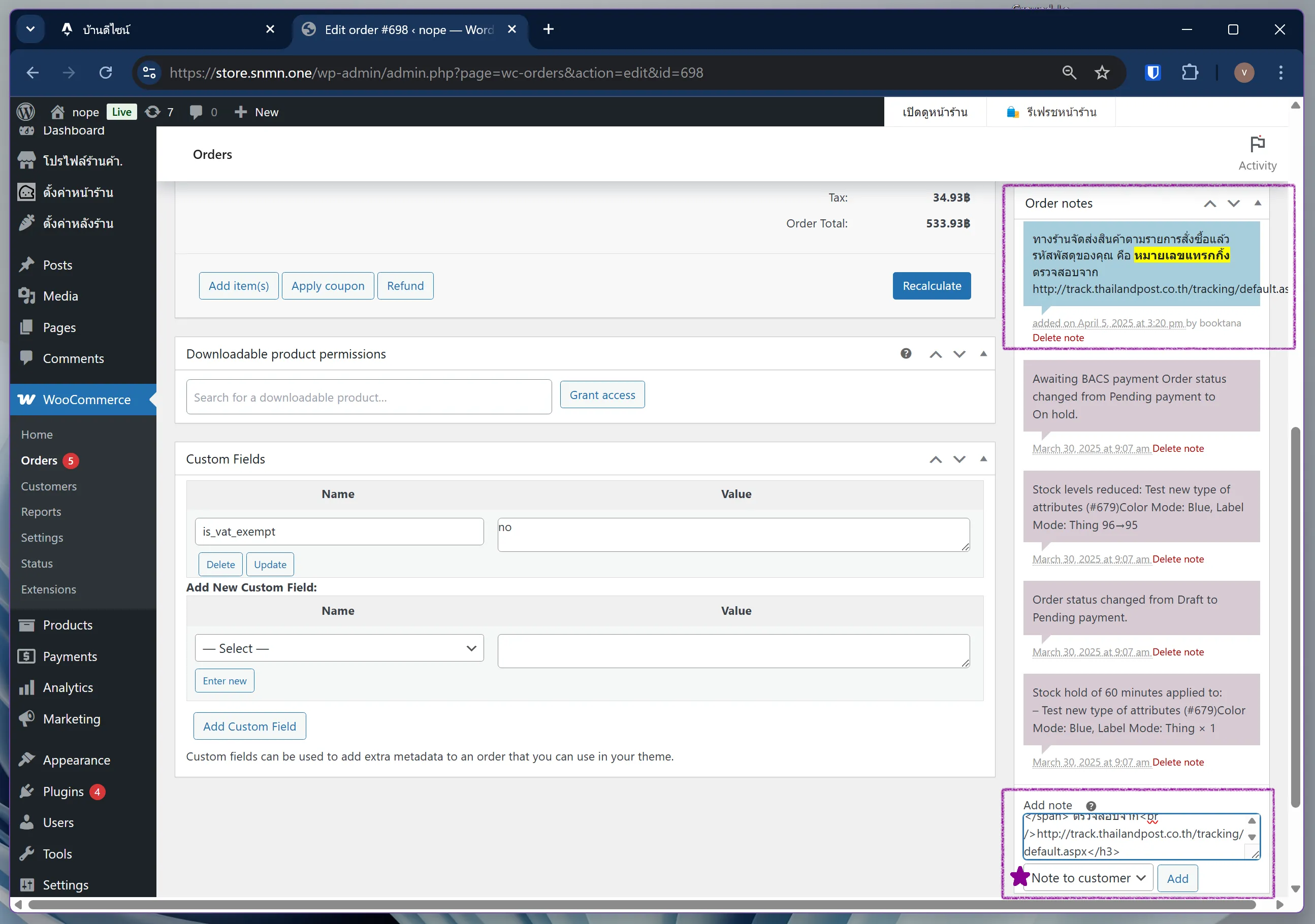This screenshot has height=924, width=1315.
Task: Delete the Awaiting BACS payment note
Action: point(1177,448)
